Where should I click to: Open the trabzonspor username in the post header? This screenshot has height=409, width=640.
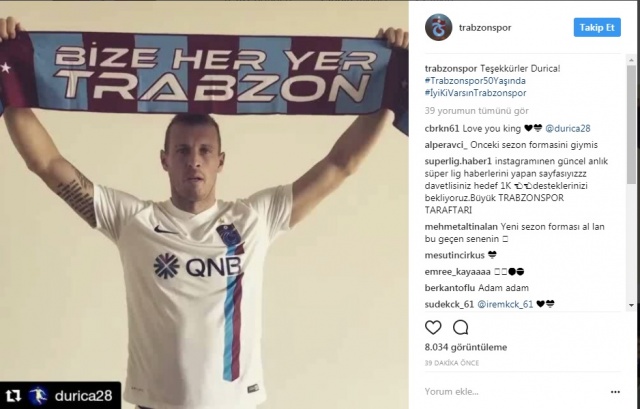click(485, 28)
